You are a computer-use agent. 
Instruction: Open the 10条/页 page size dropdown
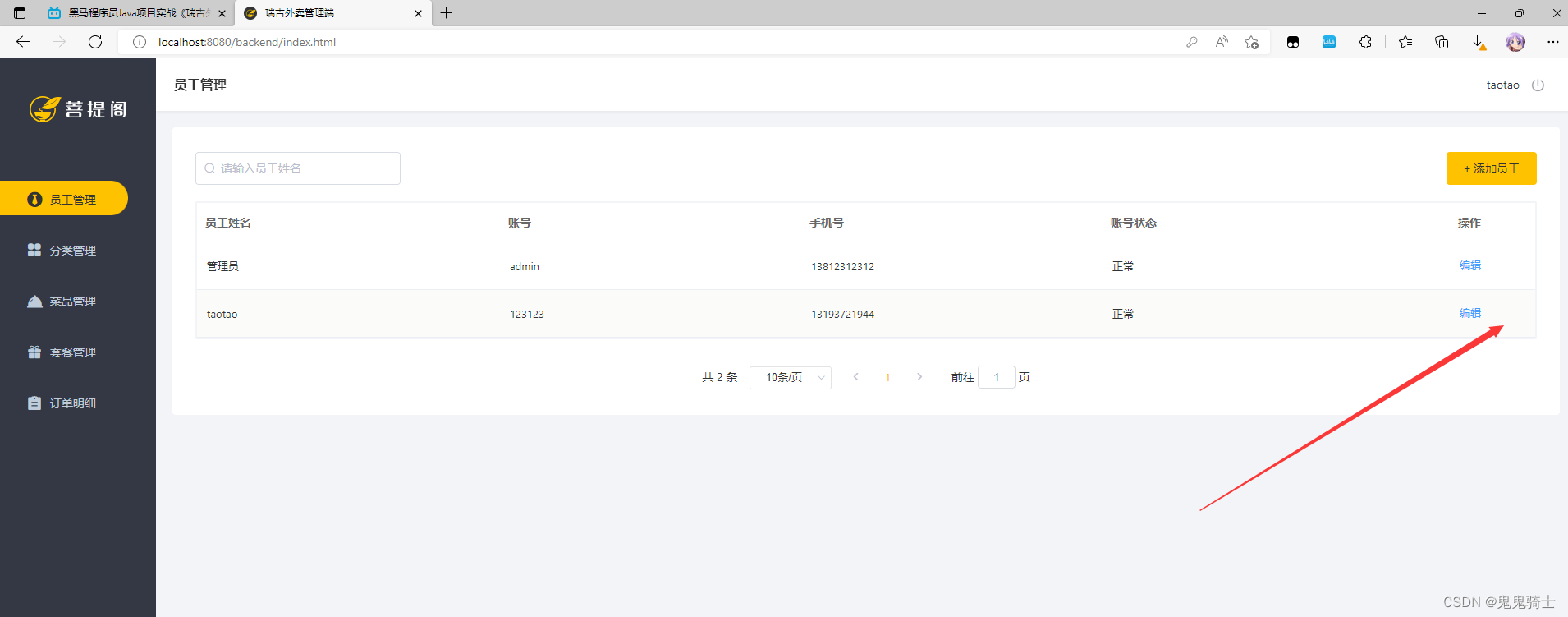791,377
